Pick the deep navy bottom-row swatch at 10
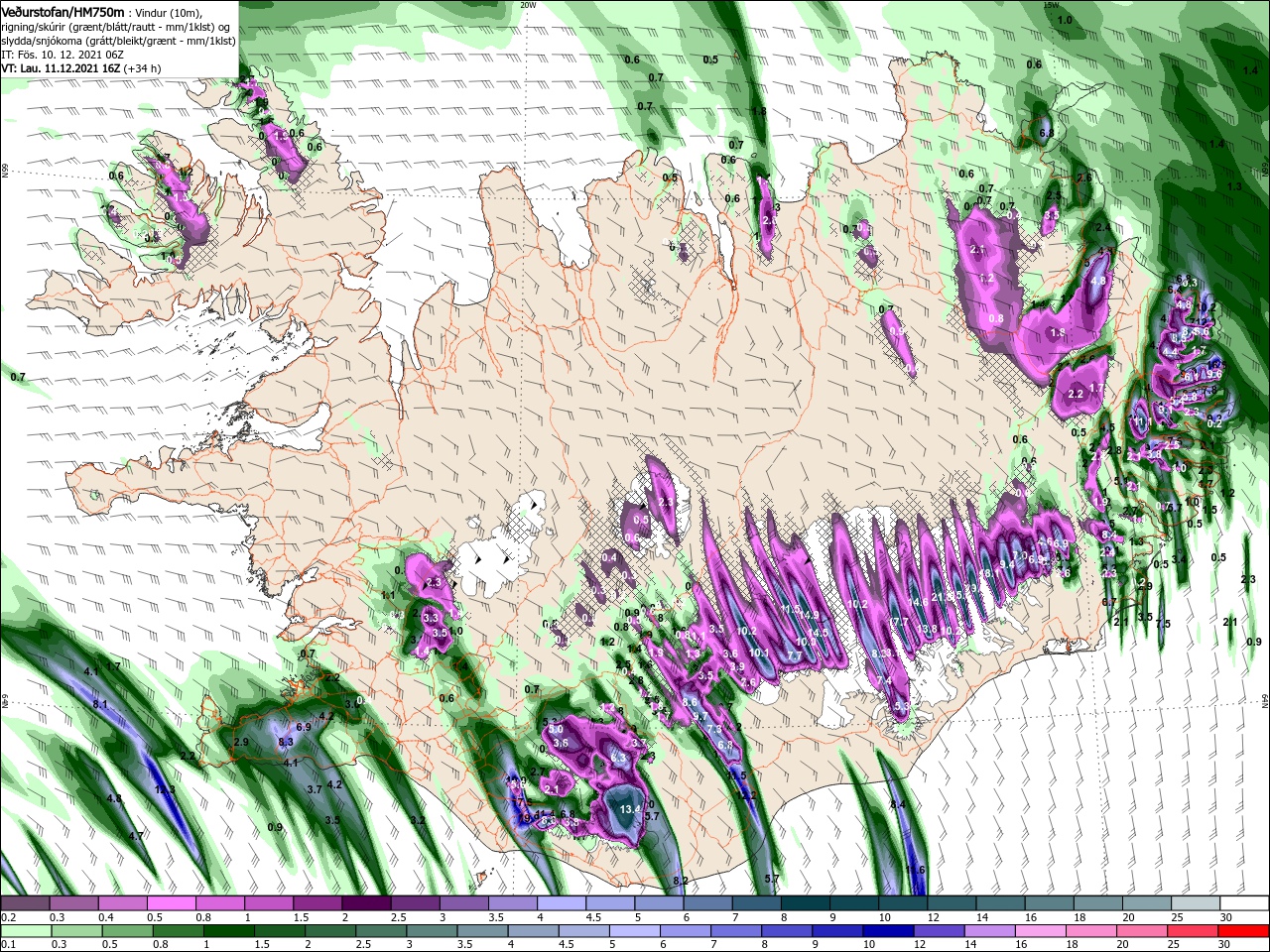 [x=887, y=931]
